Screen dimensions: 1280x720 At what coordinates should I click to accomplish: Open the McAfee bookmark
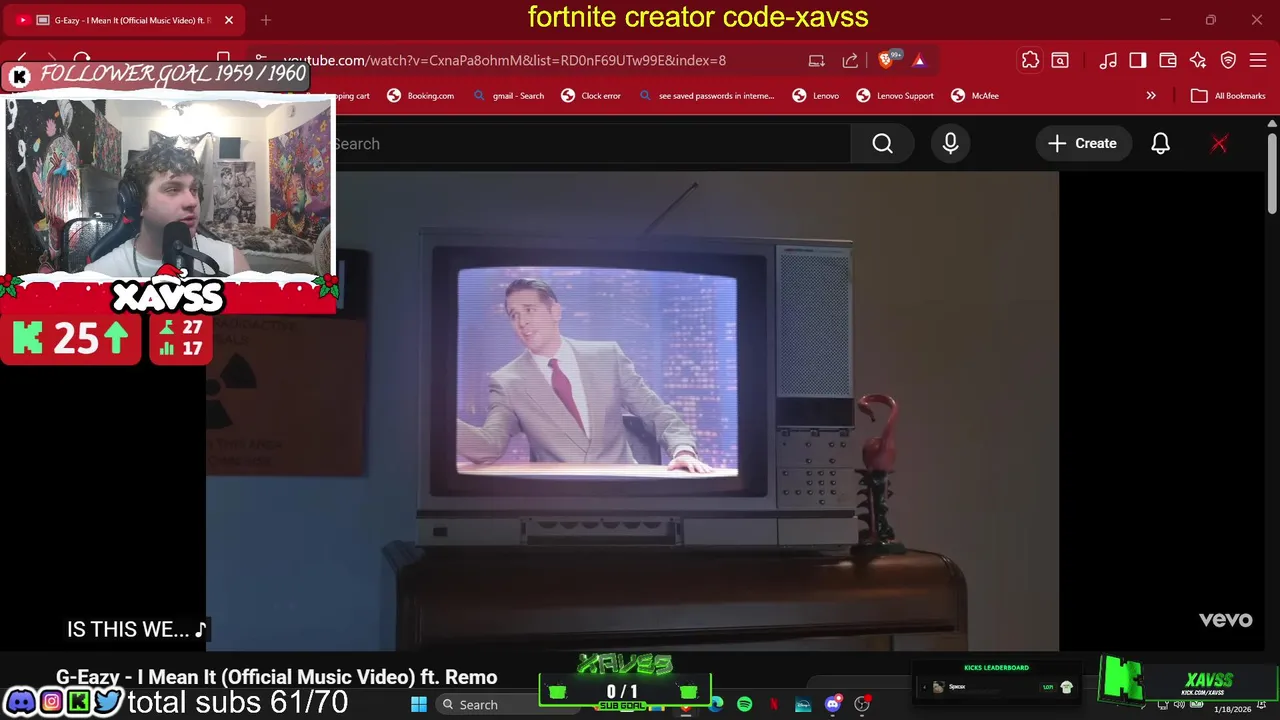[x=975, y=96]
